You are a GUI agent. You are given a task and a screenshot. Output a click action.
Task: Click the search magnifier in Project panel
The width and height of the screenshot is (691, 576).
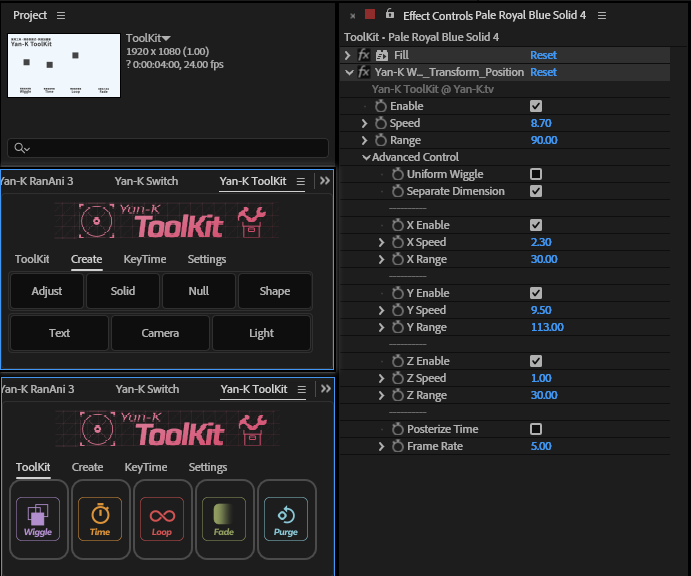pos(21,148)
